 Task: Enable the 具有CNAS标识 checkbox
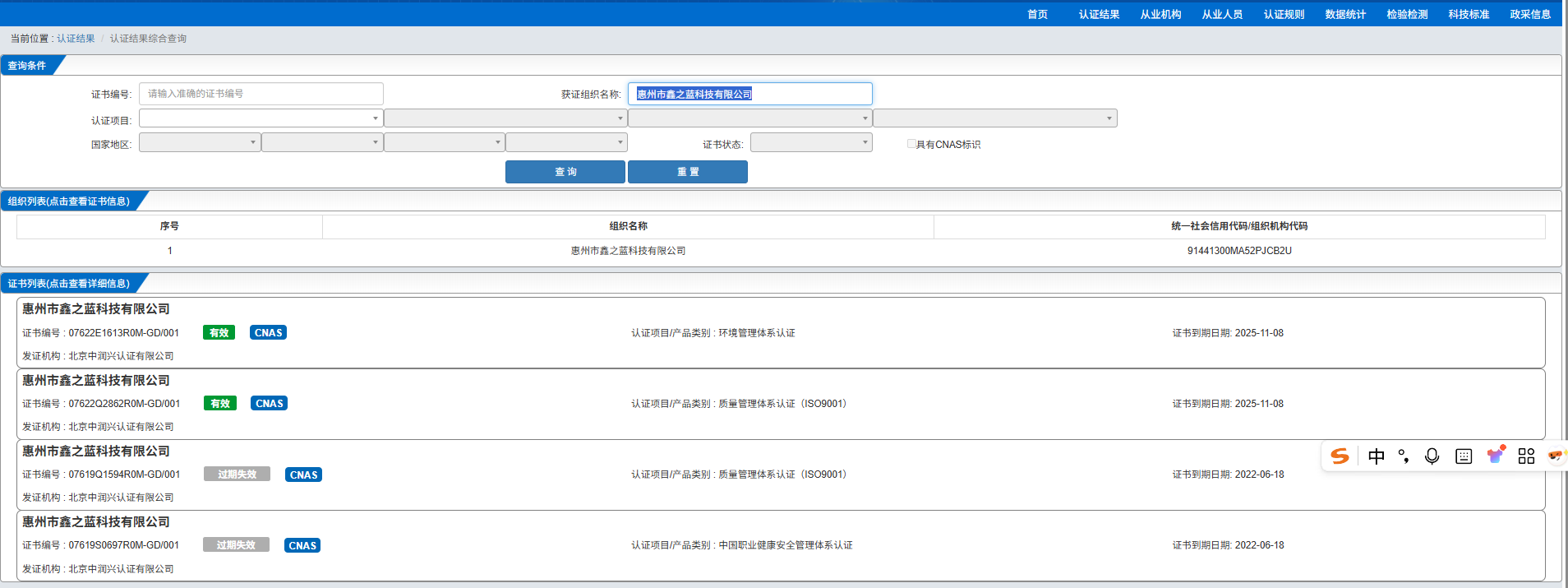pyautogui.click(x=911, y=144)
